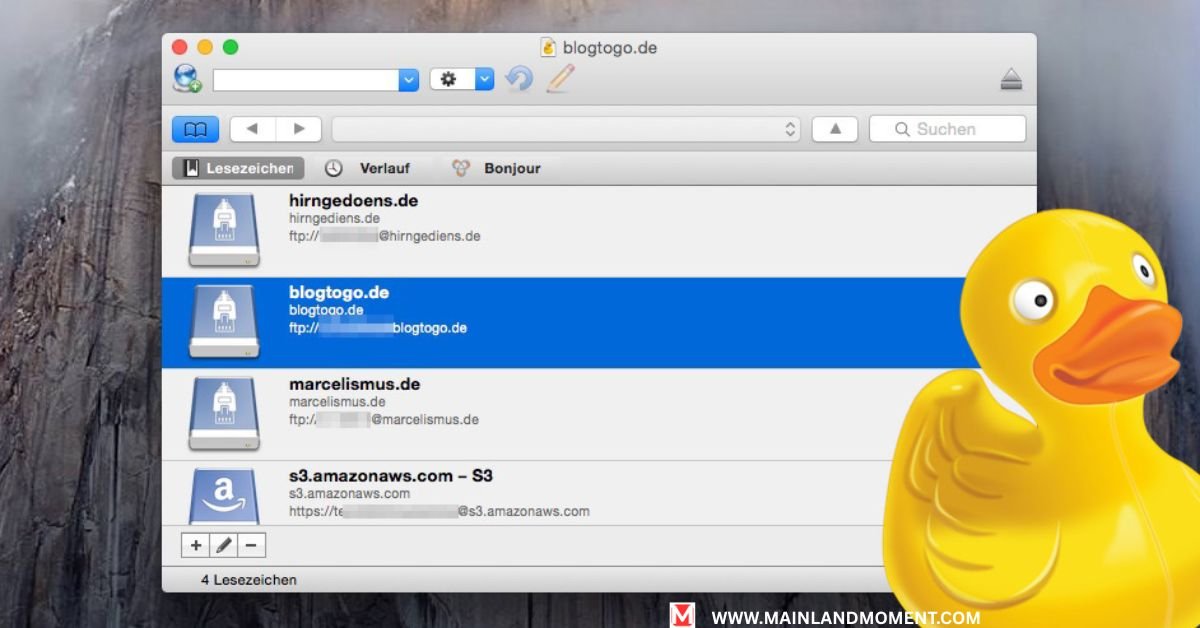The image size is (1200, 628).
Task: Click the Amazon S3 drive icon
Action: pyautogui.click(x=224, y=496)
